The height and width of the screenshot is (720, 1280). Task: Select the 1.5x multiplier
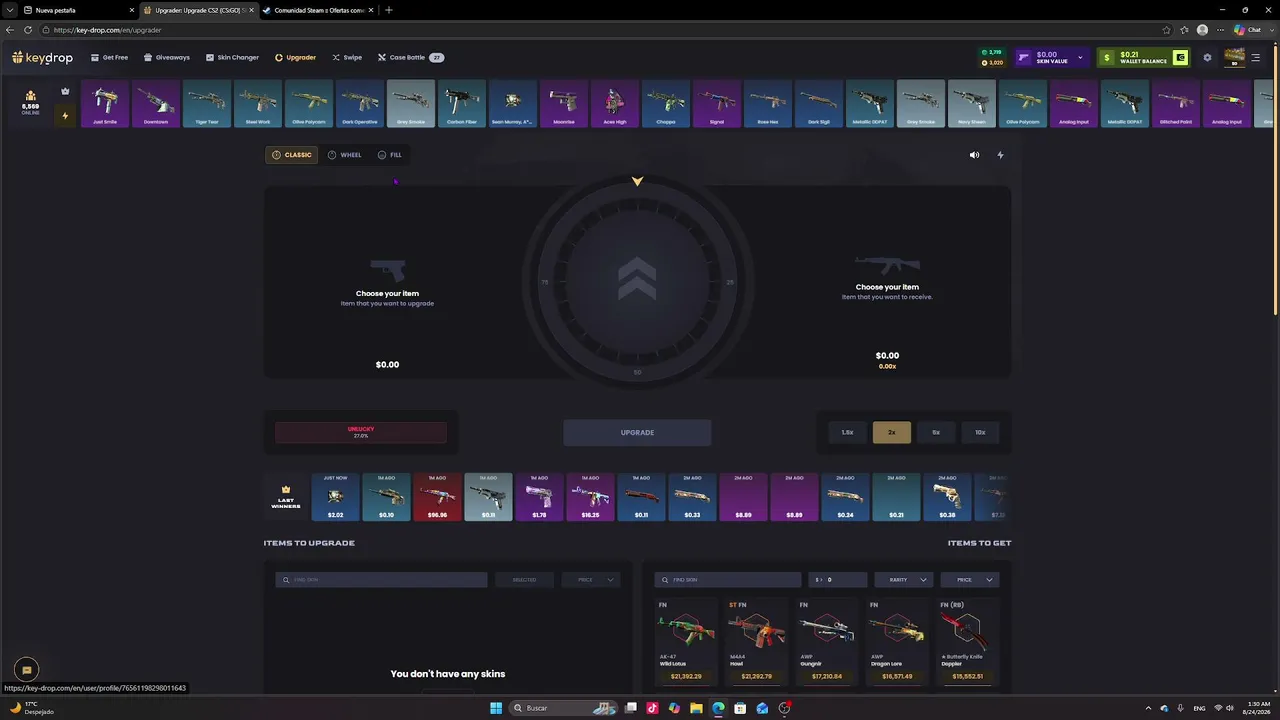coord(847,433)
